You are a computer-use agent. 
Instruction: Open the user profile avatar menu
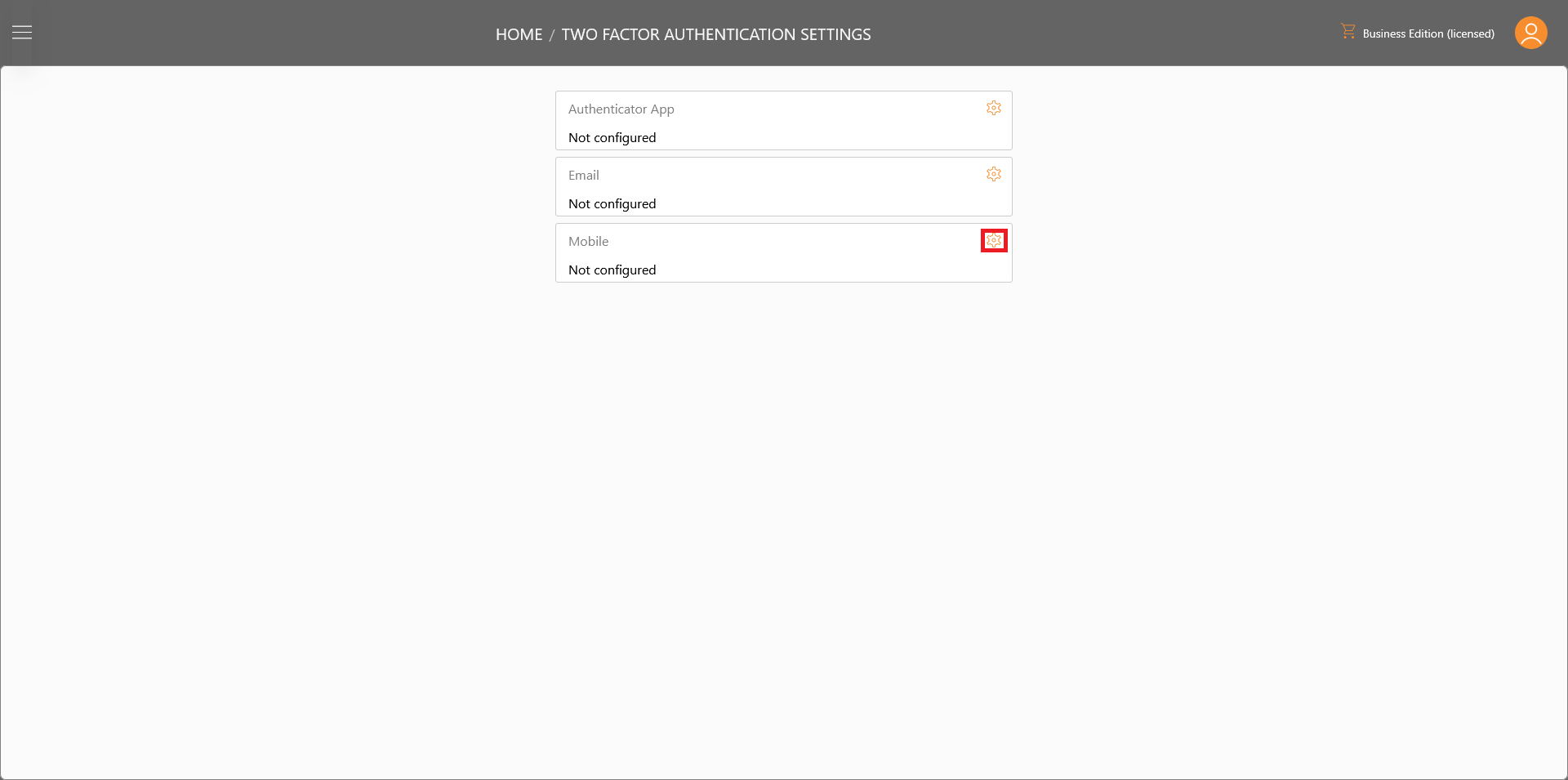click(1530, 33)
